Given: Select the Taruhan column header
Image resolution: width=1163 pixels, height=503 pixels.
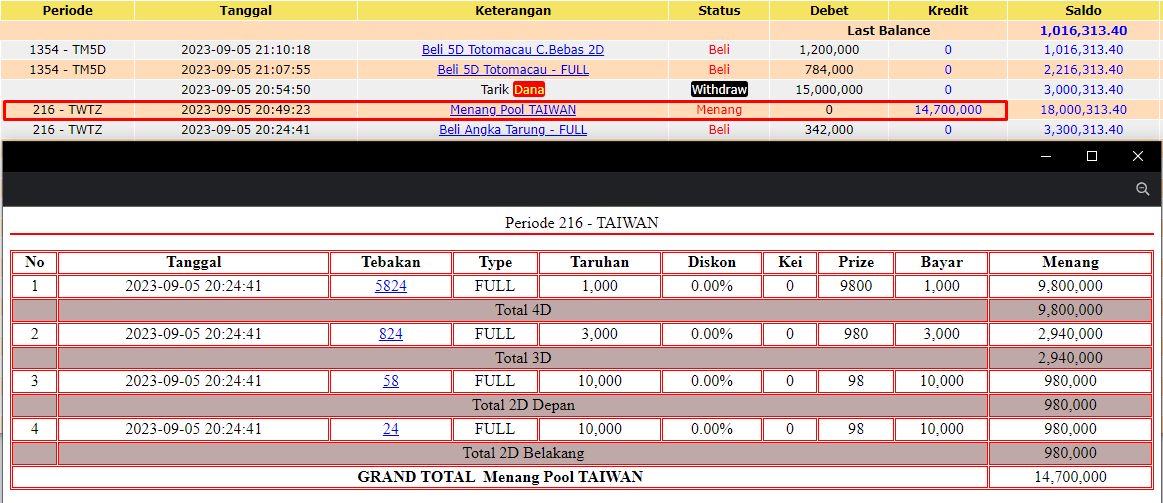Looking at the screenshot, I should pyautogui.click(x=599, y=263).
